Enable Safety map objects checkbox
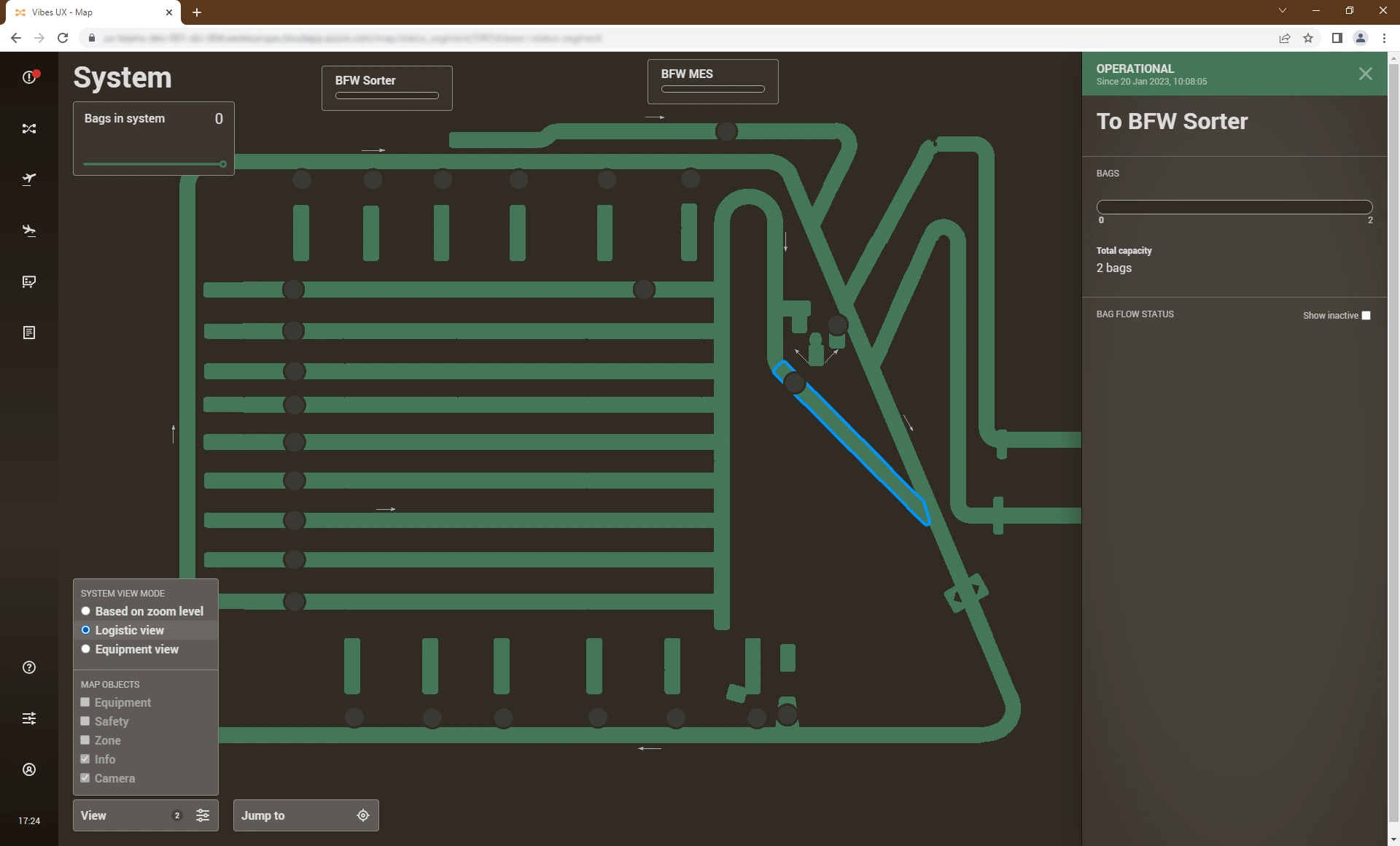The image size is (1400, 846). coord(85,721)
